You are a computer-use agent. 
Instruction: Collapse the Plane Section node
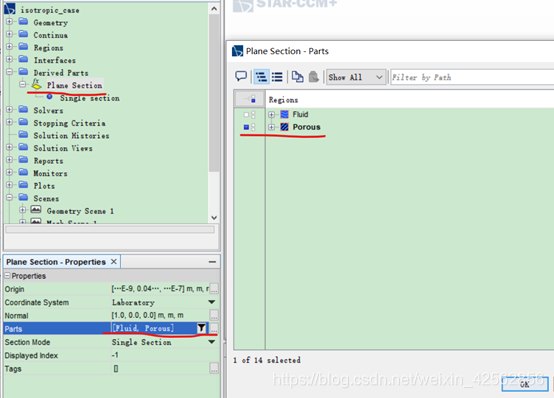click(x=23, y=84)
